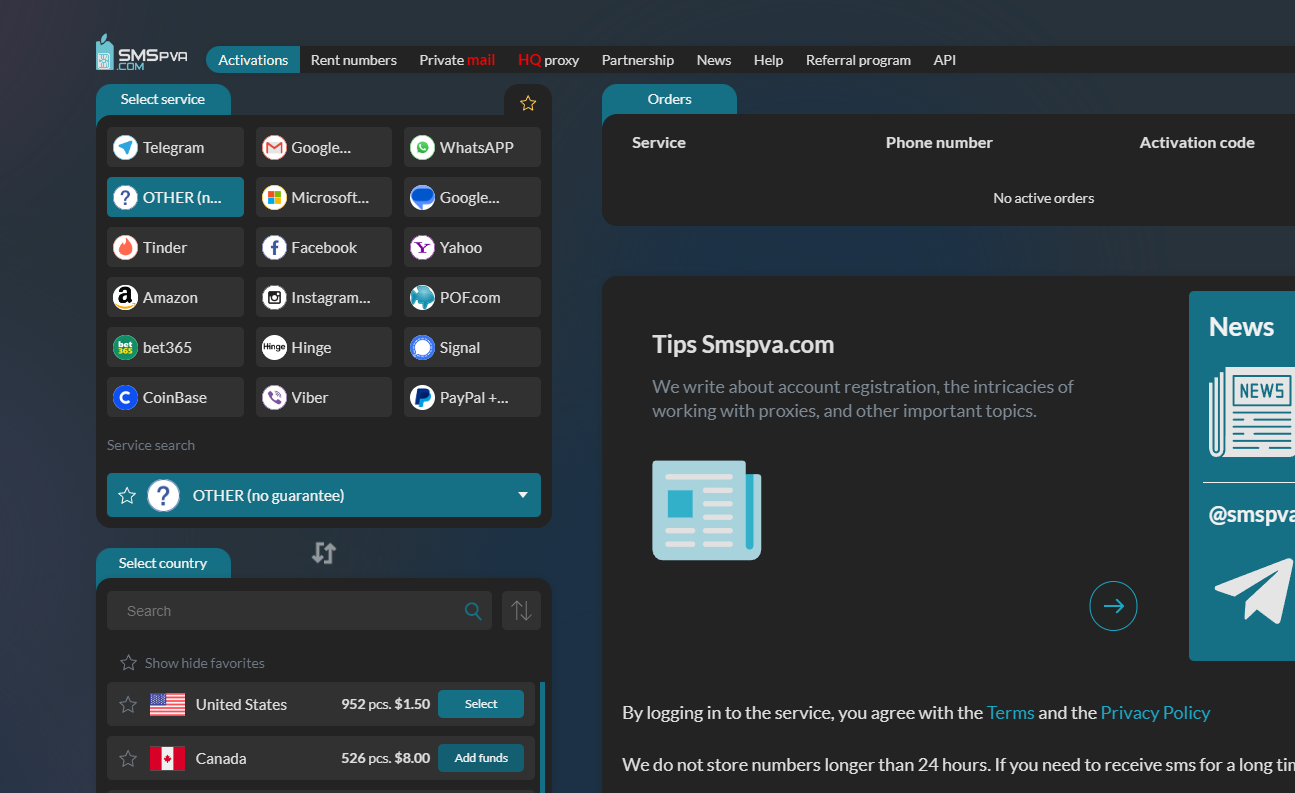Open Referral program page
The image size is (1295, 793).
click(x=858, y=60)
